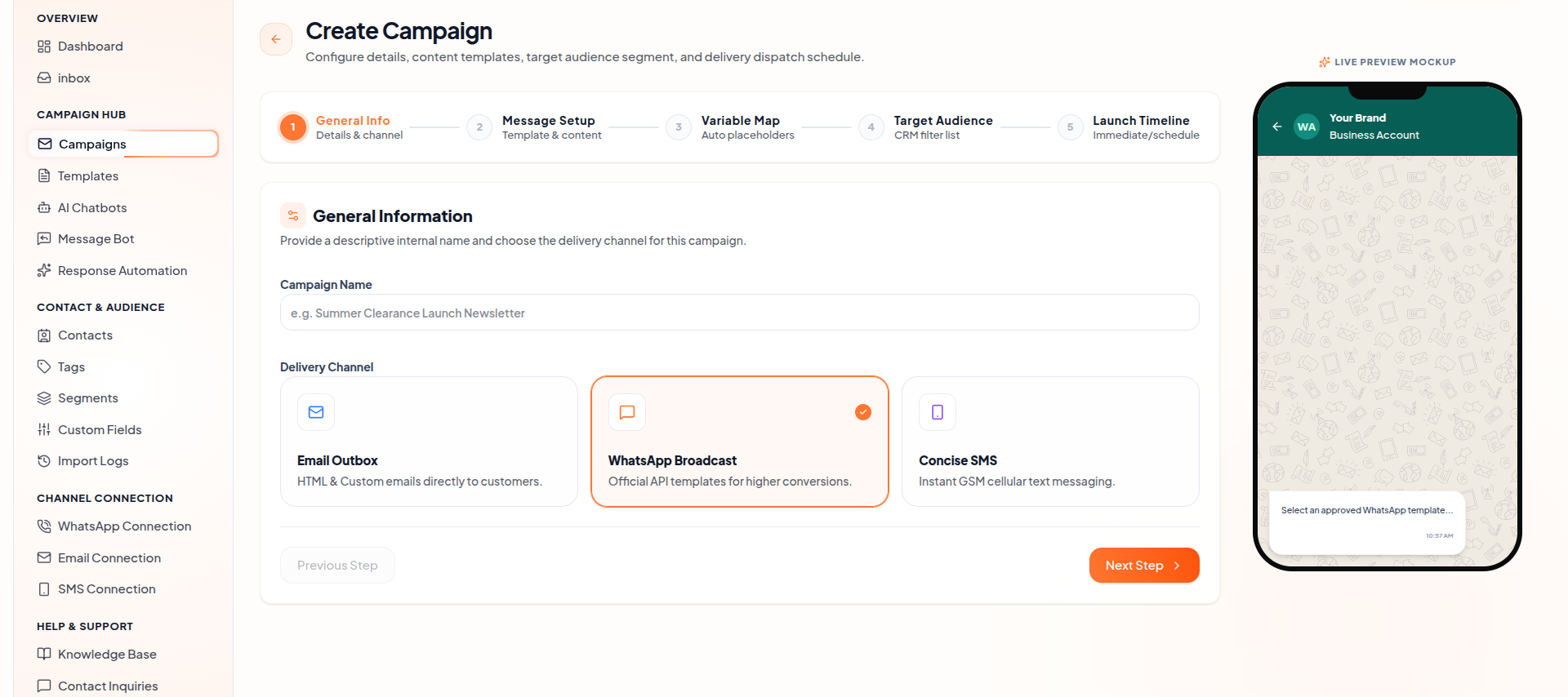
Task: Select WhatsApp Broadcast delivery channel
Action: coord(740,442)
